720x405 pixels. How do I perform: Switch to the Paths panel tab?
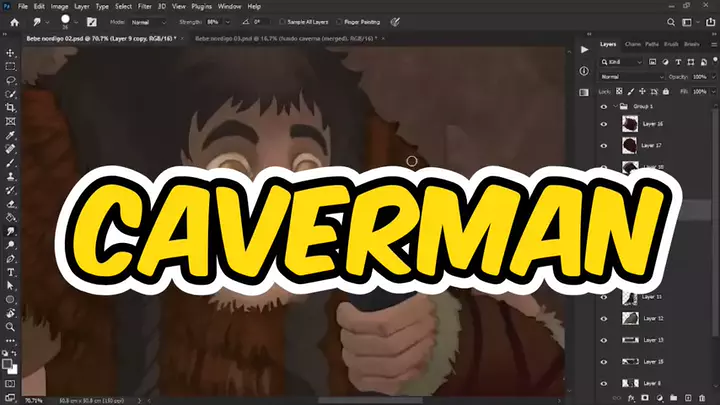(x=651, y=45)
